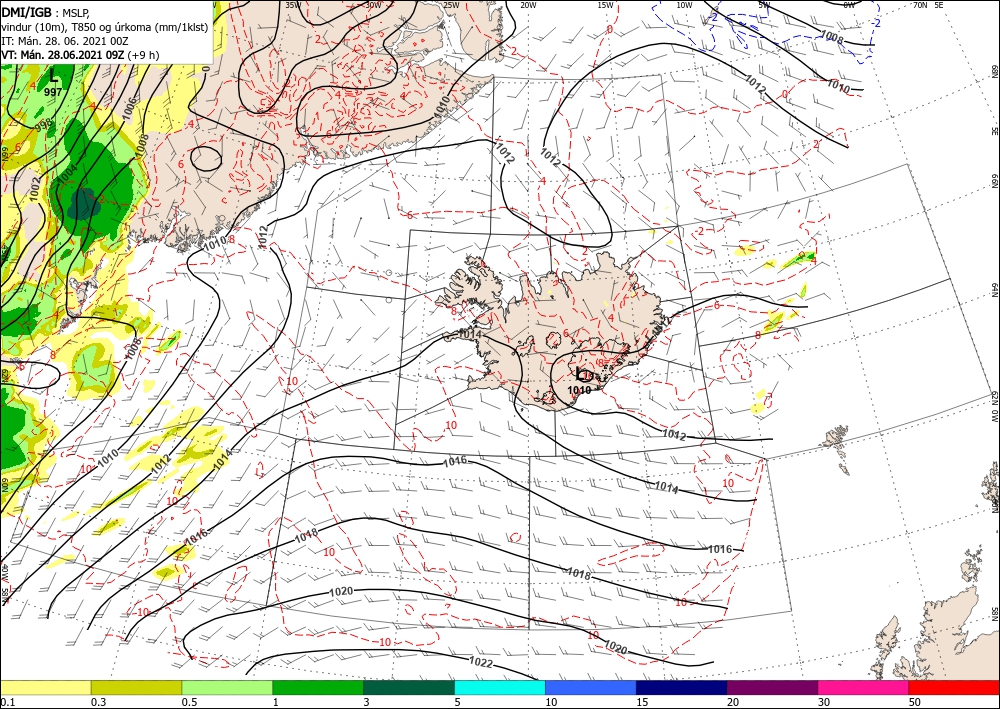Select the green 1–3 mm legend swatch
Screen dimensions: 1000x709
pos(318,687)
